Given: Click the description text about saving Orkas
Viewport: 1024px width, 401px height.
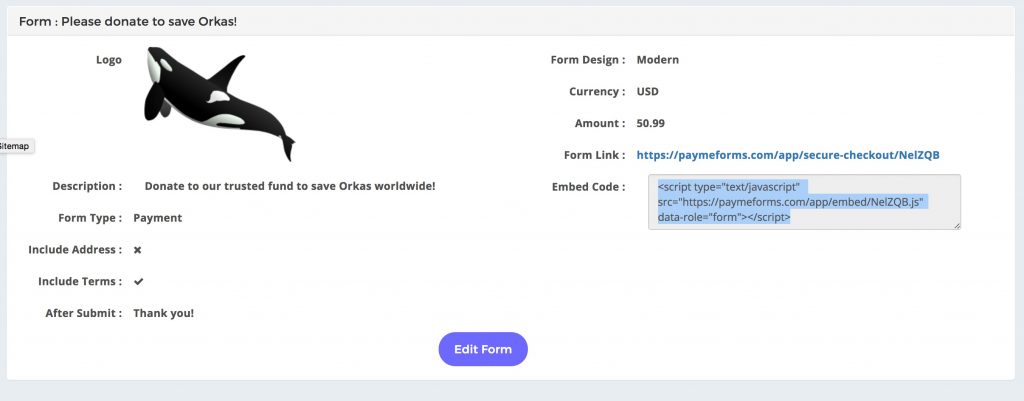Looking at the screenshot, I should [x=290, y=186].
